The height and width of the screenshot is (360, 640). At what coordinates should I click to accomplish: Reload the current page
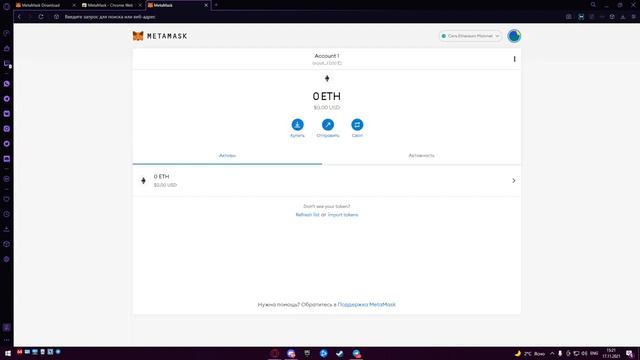coord(41,17)
